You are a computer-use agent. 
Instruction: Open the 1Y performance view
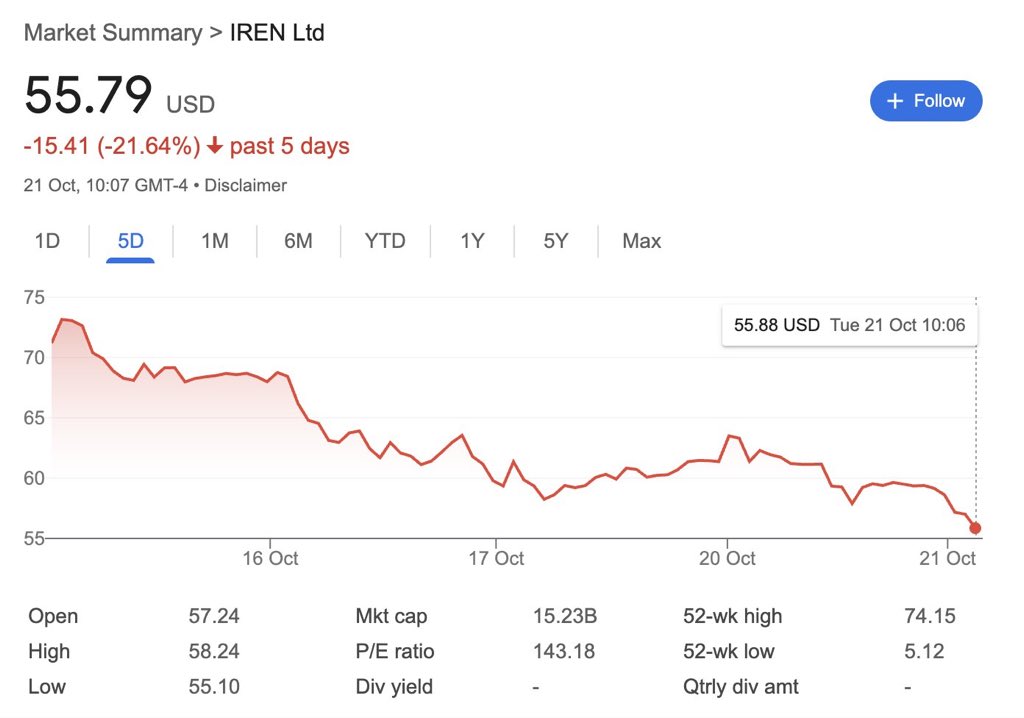pyautogui.click(x=470, y=241)
